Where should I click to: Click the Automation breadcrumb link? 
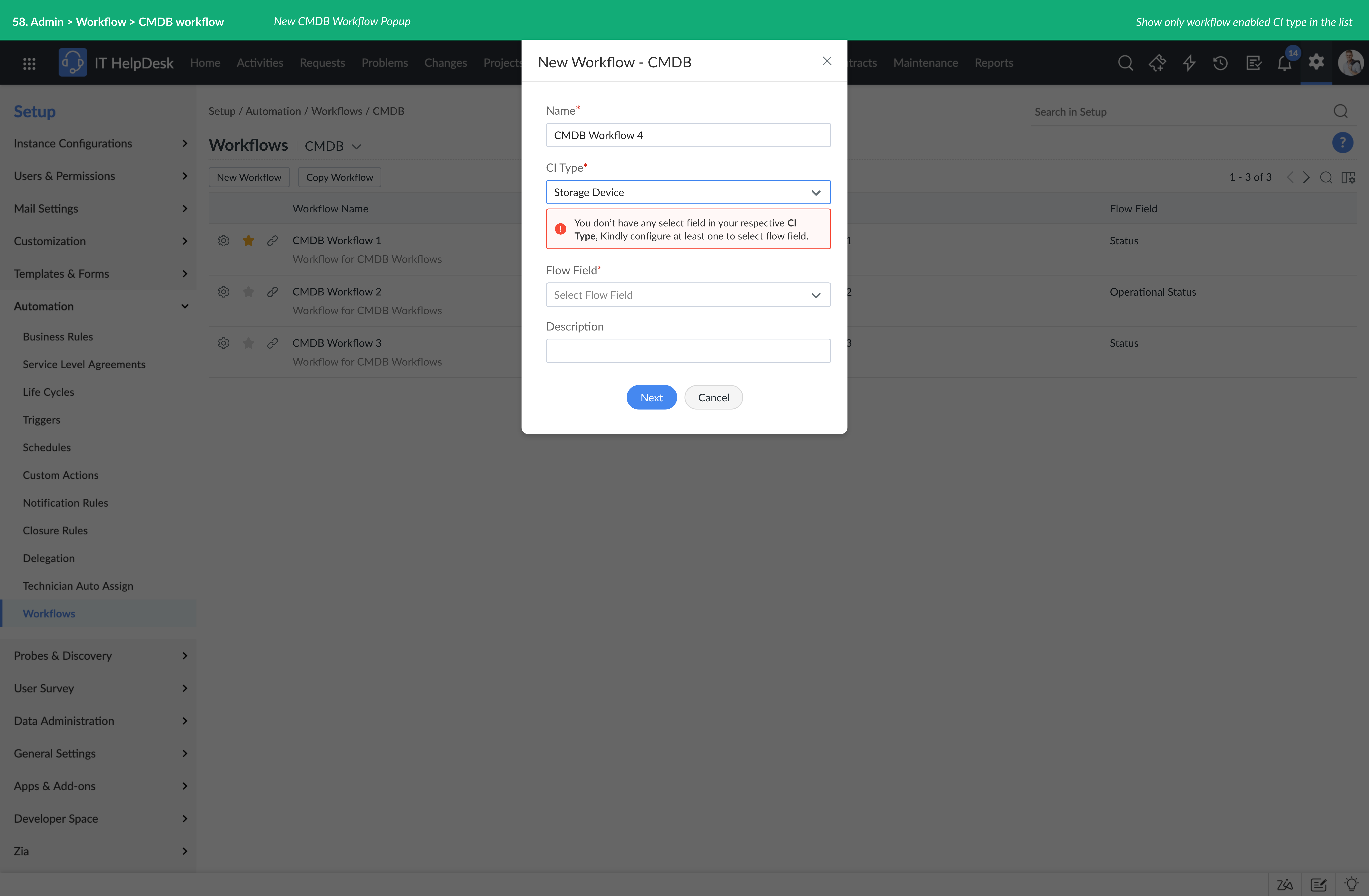click(273, 111)
